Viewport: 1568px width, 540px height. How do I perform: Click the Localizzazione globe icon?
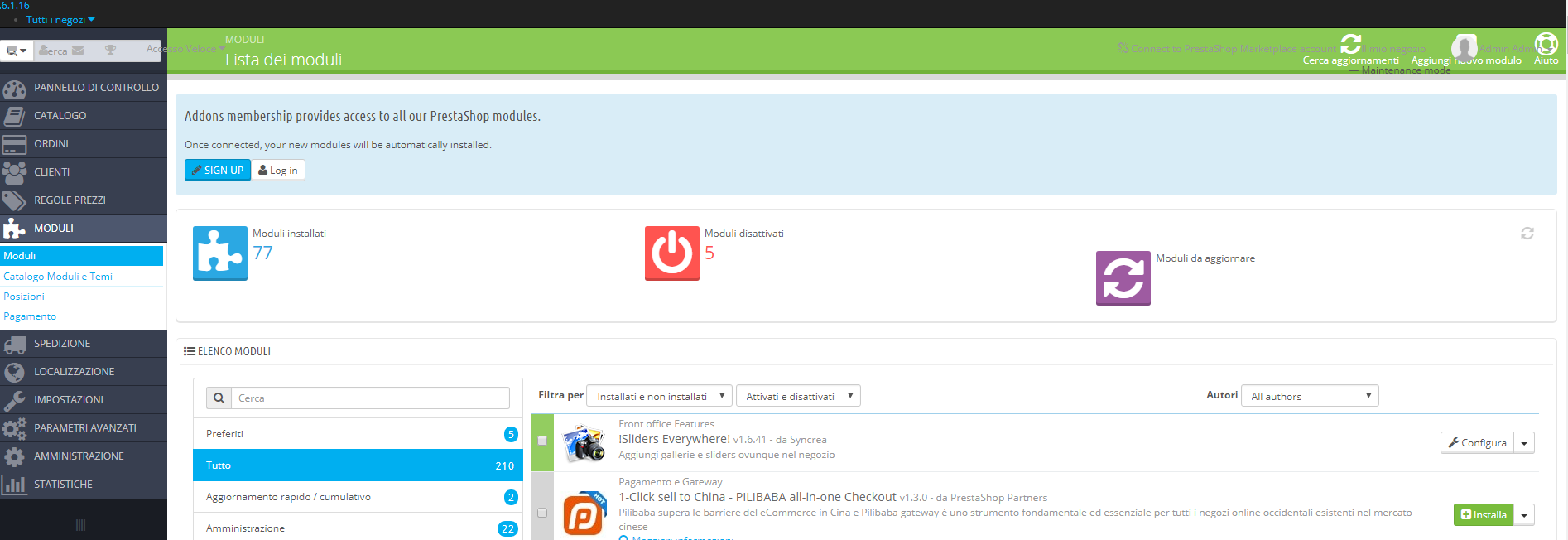[14, 372]
